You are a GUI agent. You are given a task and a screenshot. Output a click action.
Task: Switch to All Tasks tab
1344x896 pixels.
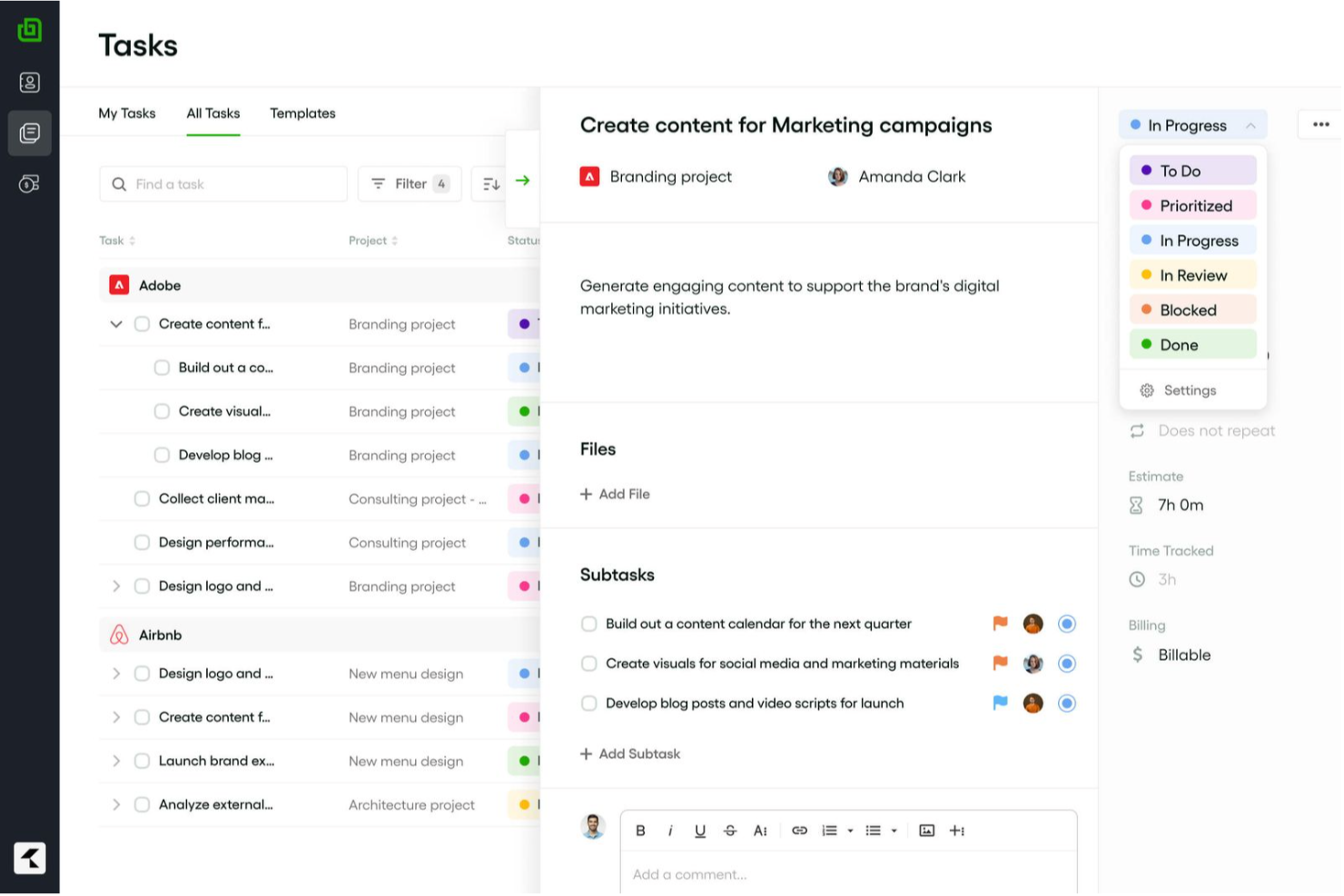(213, 113)
